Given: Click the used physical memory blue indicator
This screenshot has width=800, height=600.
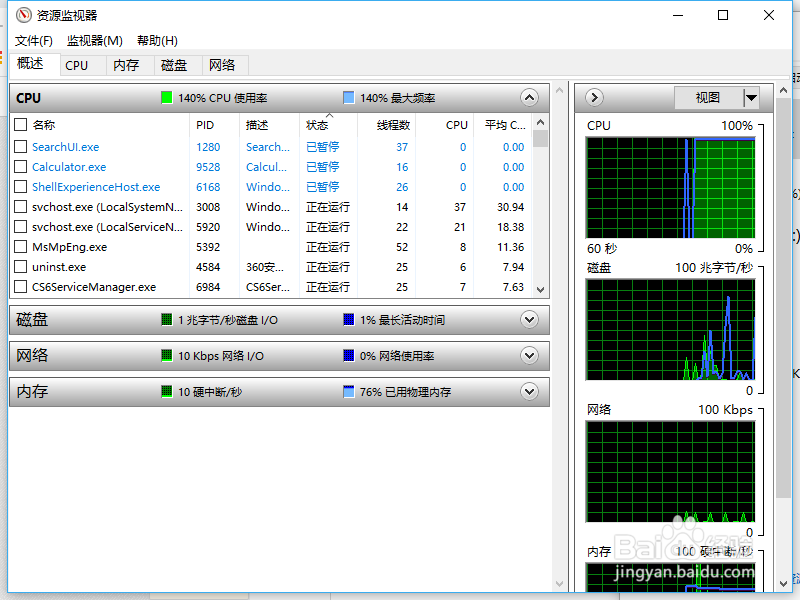Looking at the screenshot, I should point(348,392).
